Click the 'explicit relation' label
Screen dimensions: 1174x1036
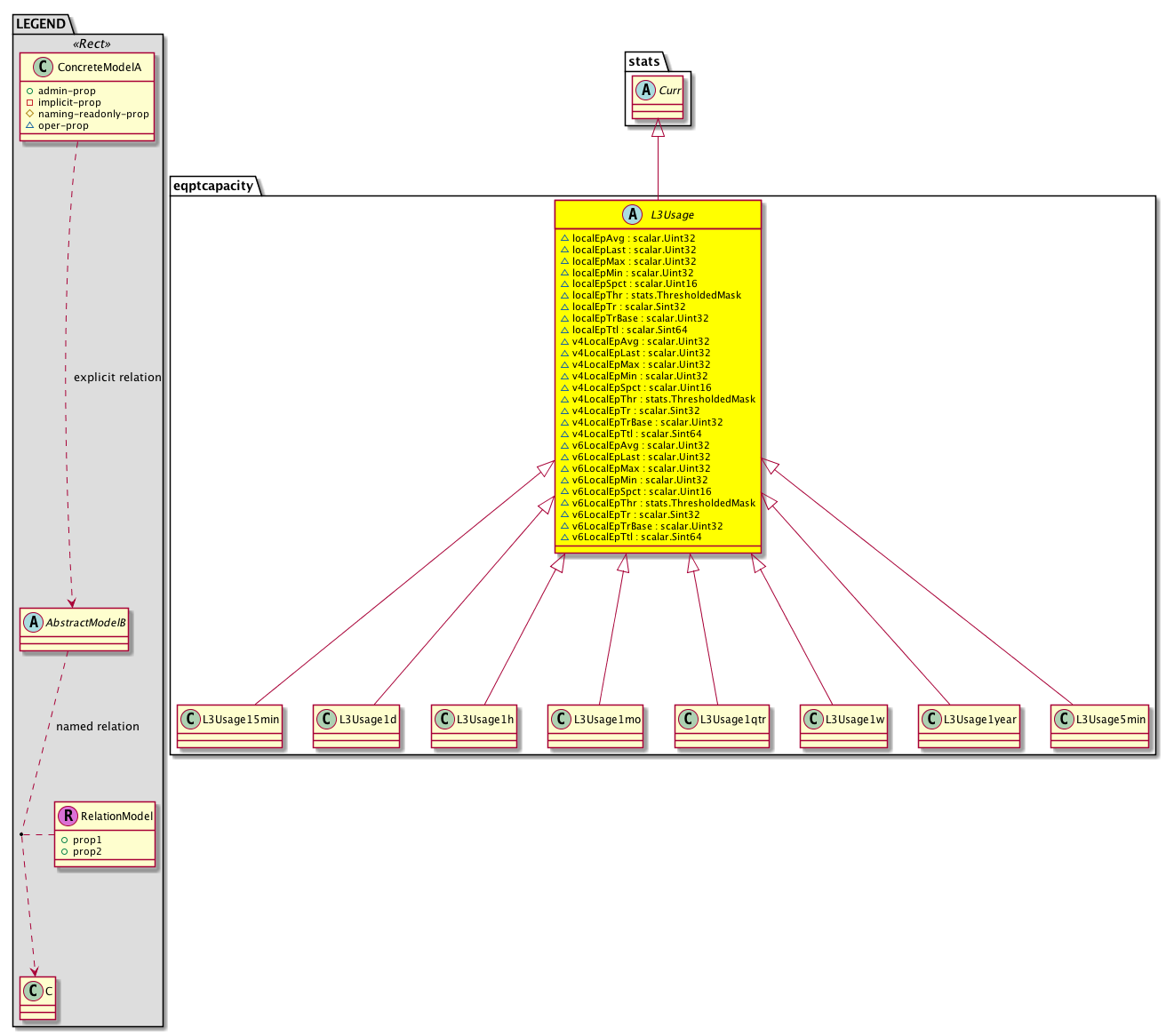117,378
